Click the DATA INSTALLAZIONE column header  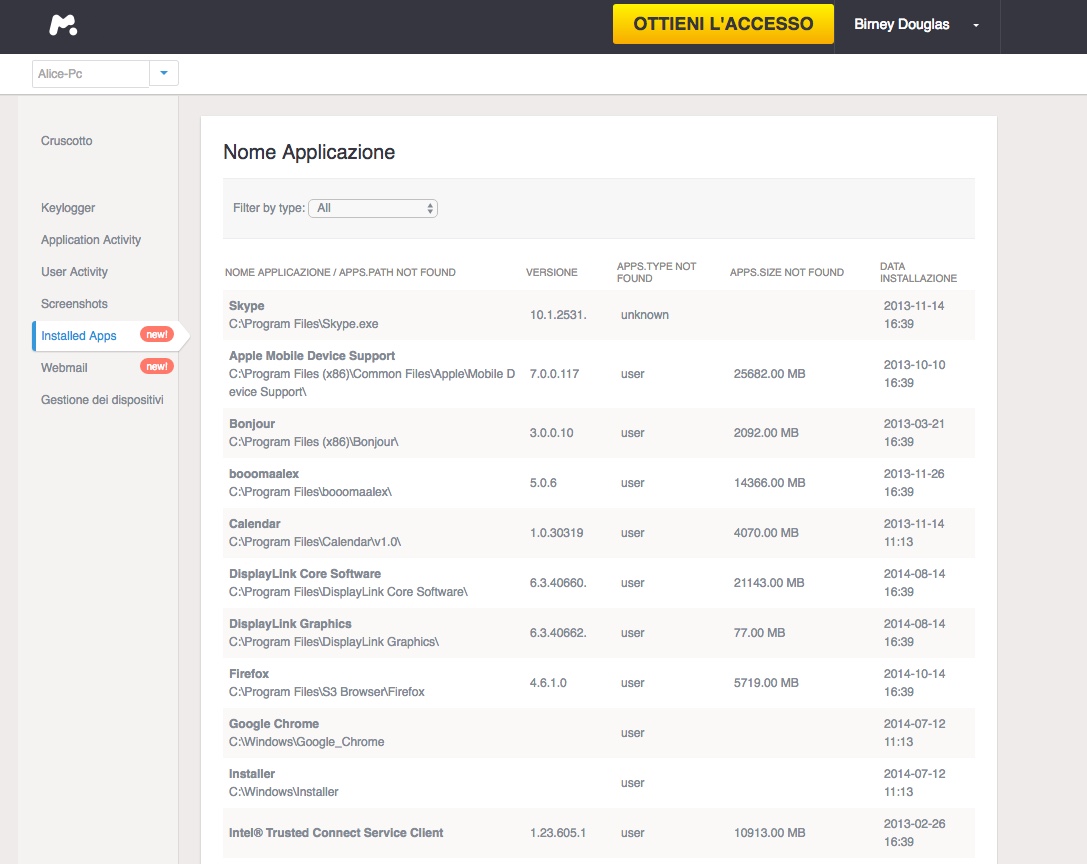click(918, 272)
